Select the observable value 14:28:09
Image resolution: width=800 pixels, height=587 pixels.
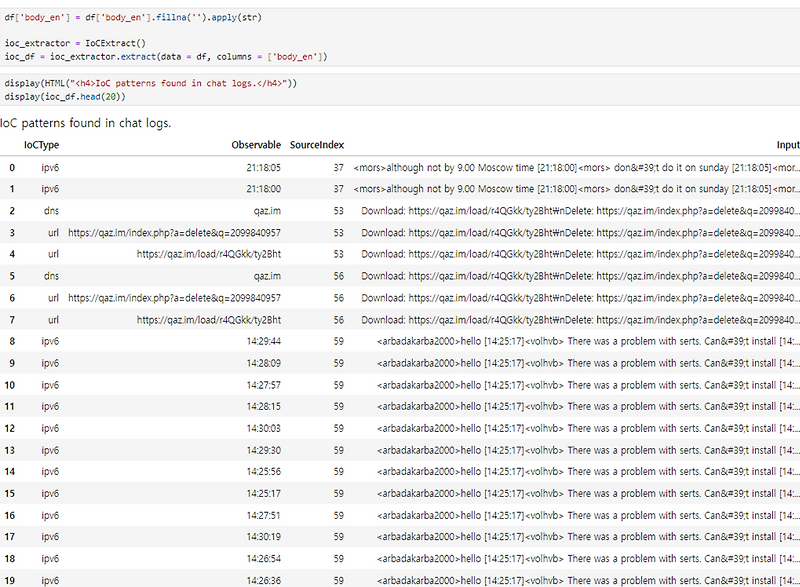(x=263, y=363)
